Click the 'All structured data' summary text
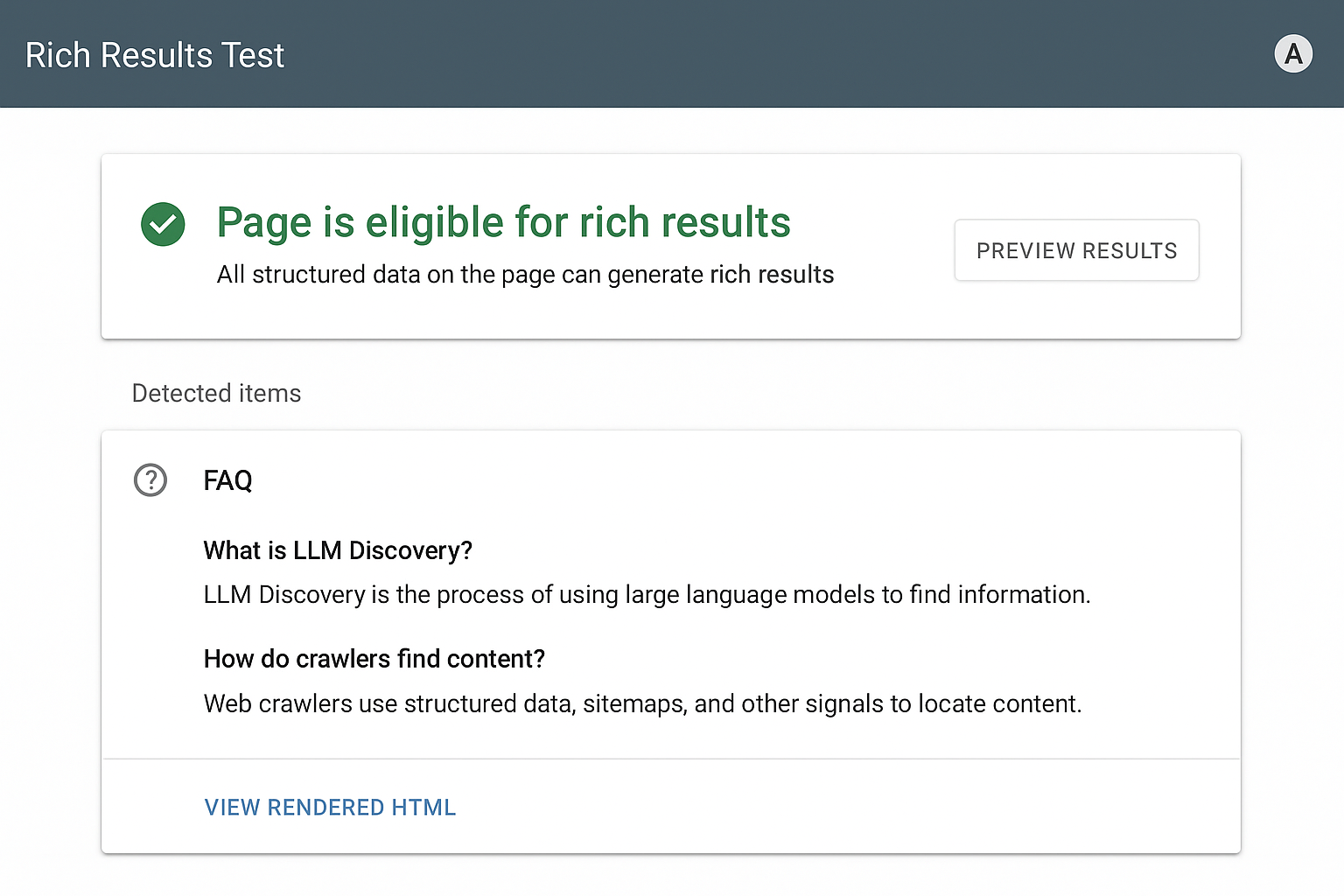The height and width of the screenshot is (896, 1344). click(525, 274)
